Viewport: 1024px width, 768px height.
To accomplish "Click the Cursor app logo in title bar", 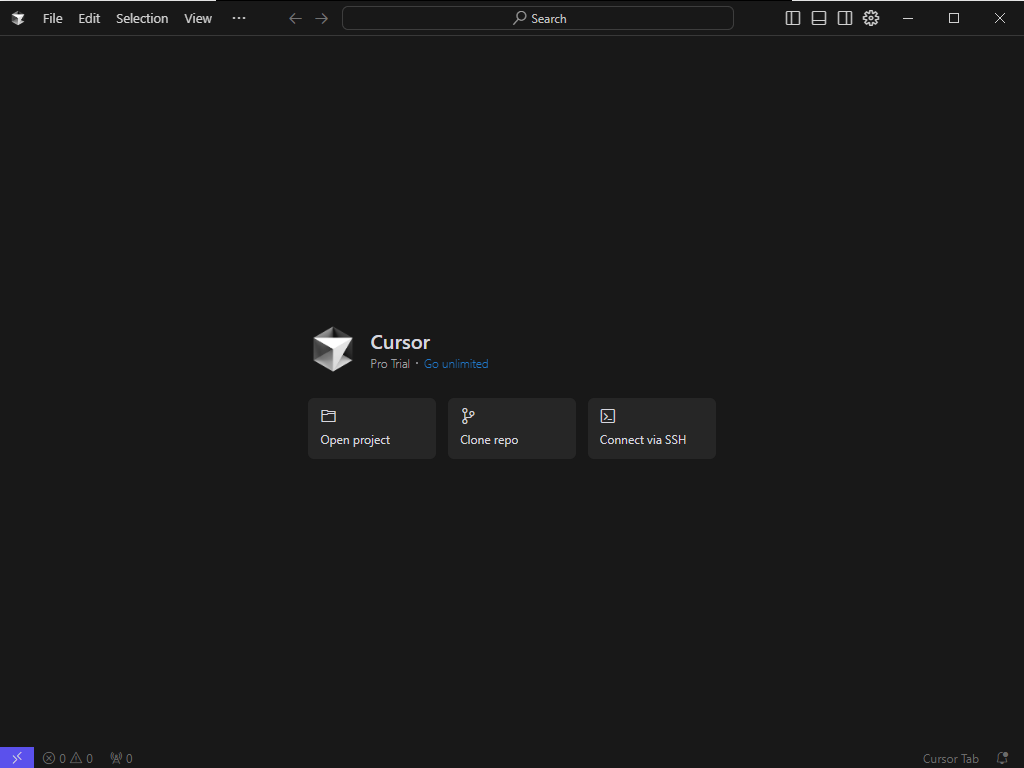I will point(18,18).
